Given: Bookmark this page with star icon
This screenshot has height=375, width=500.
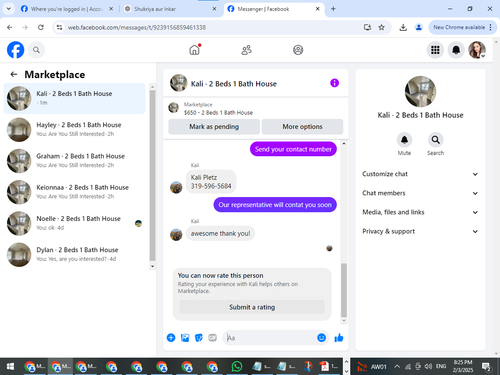Looking at the screenshot, I should [x=382, y=27].
